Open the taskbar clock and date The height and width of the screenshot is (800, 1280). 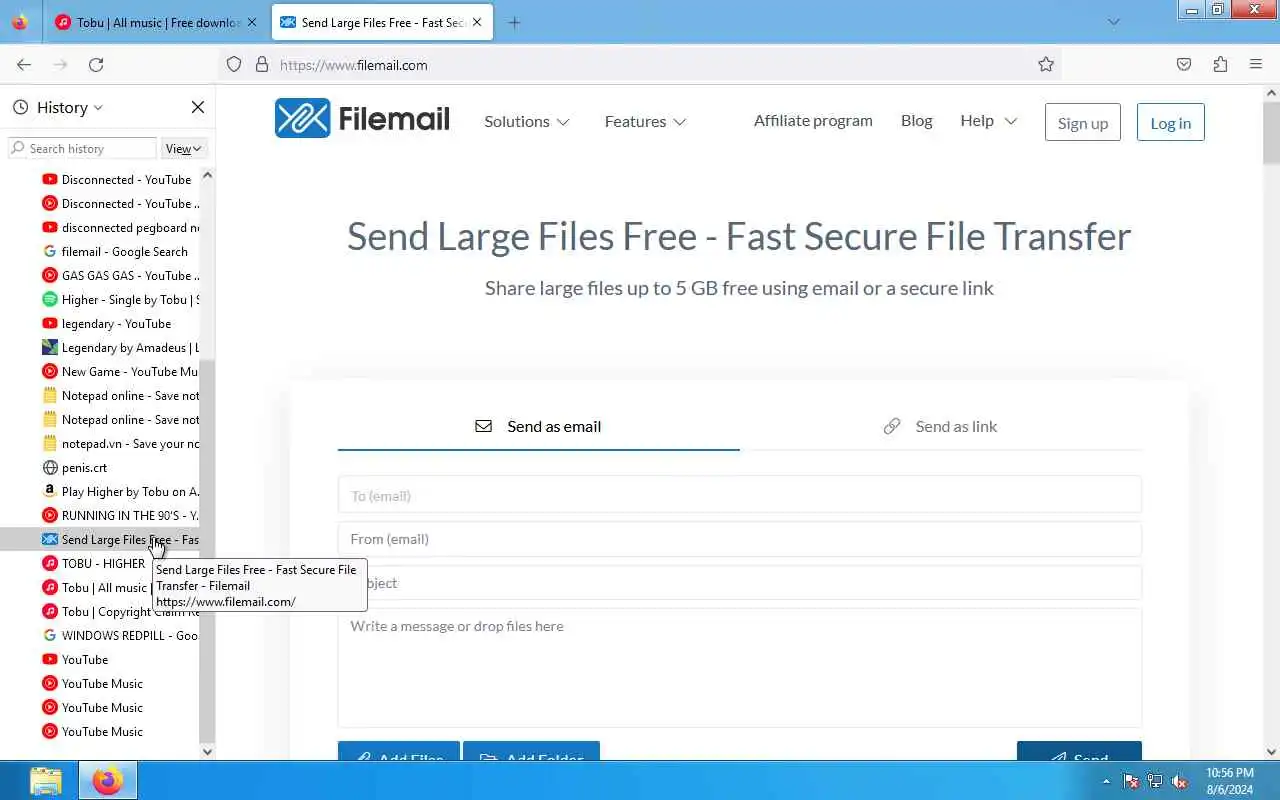1230,781
